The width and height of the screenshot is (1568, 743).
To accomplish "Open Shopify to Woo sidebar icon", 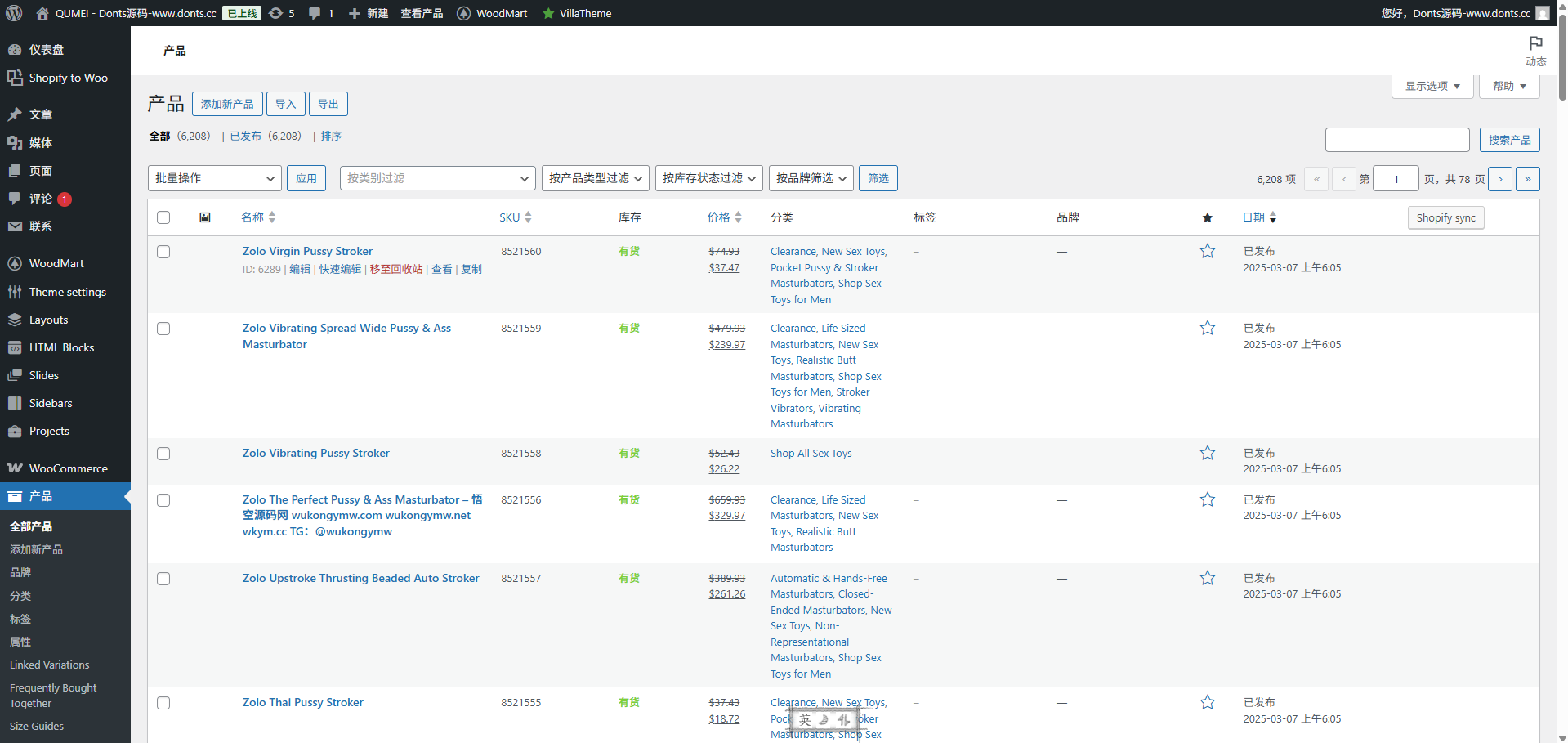I will pyautogui.click(x=15, y=78).
